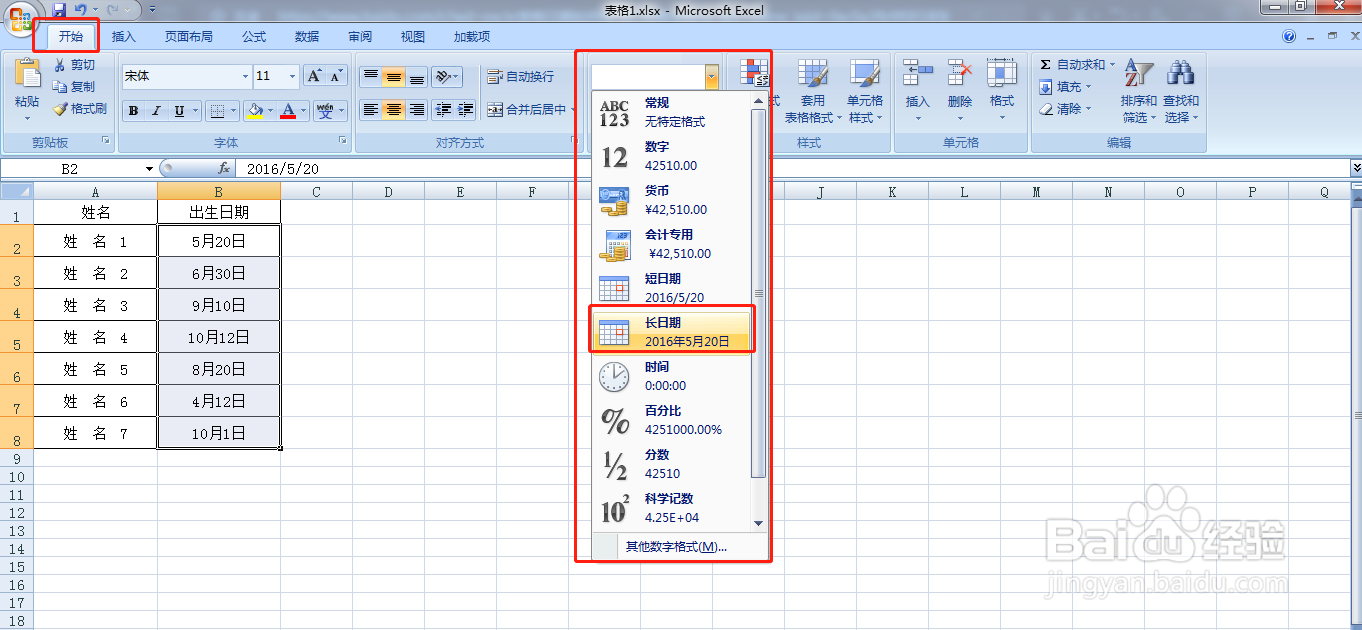
Task: Apply yellow fill color bucket
Action: [256, 111]
